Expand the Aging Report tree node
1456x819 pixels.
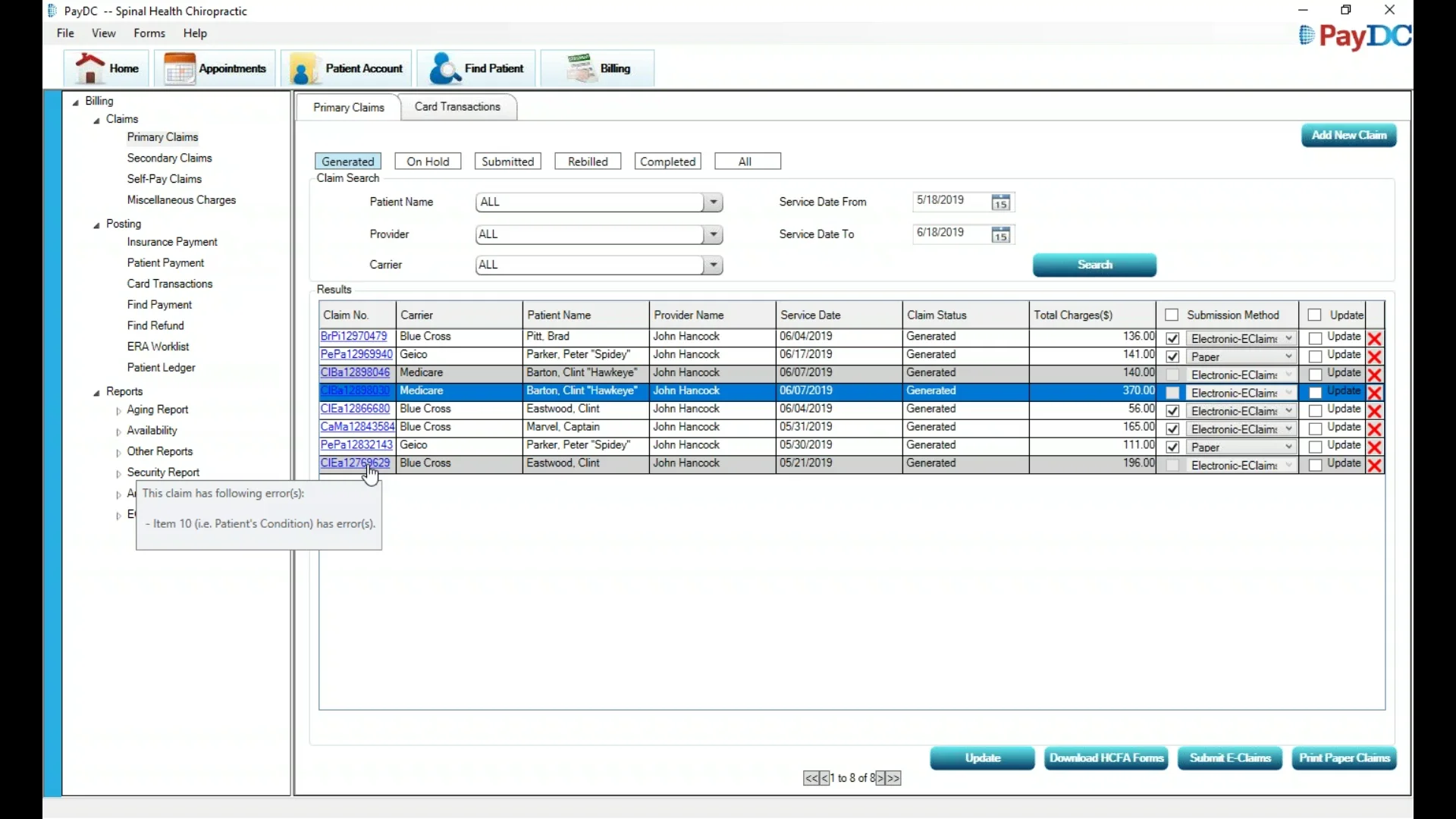point(118,411)
